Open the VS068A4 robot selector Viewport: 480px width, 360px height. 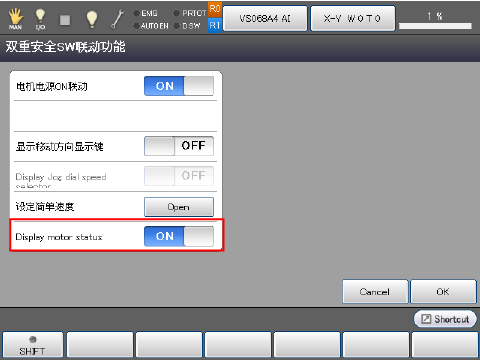[265, 18]
